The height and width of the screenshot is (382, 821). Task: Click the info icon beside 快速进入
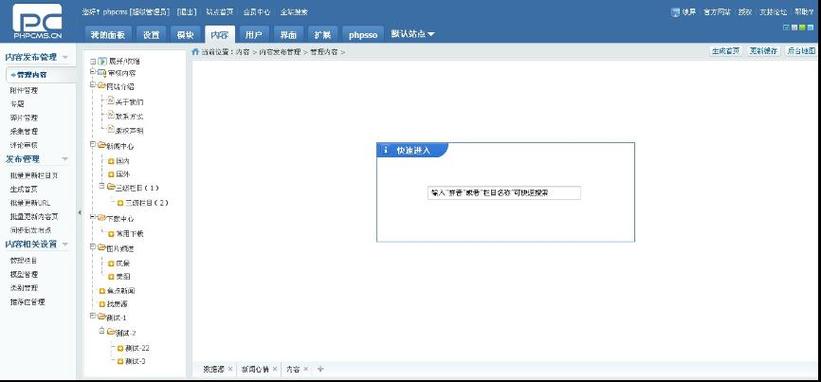click(385, 150)
